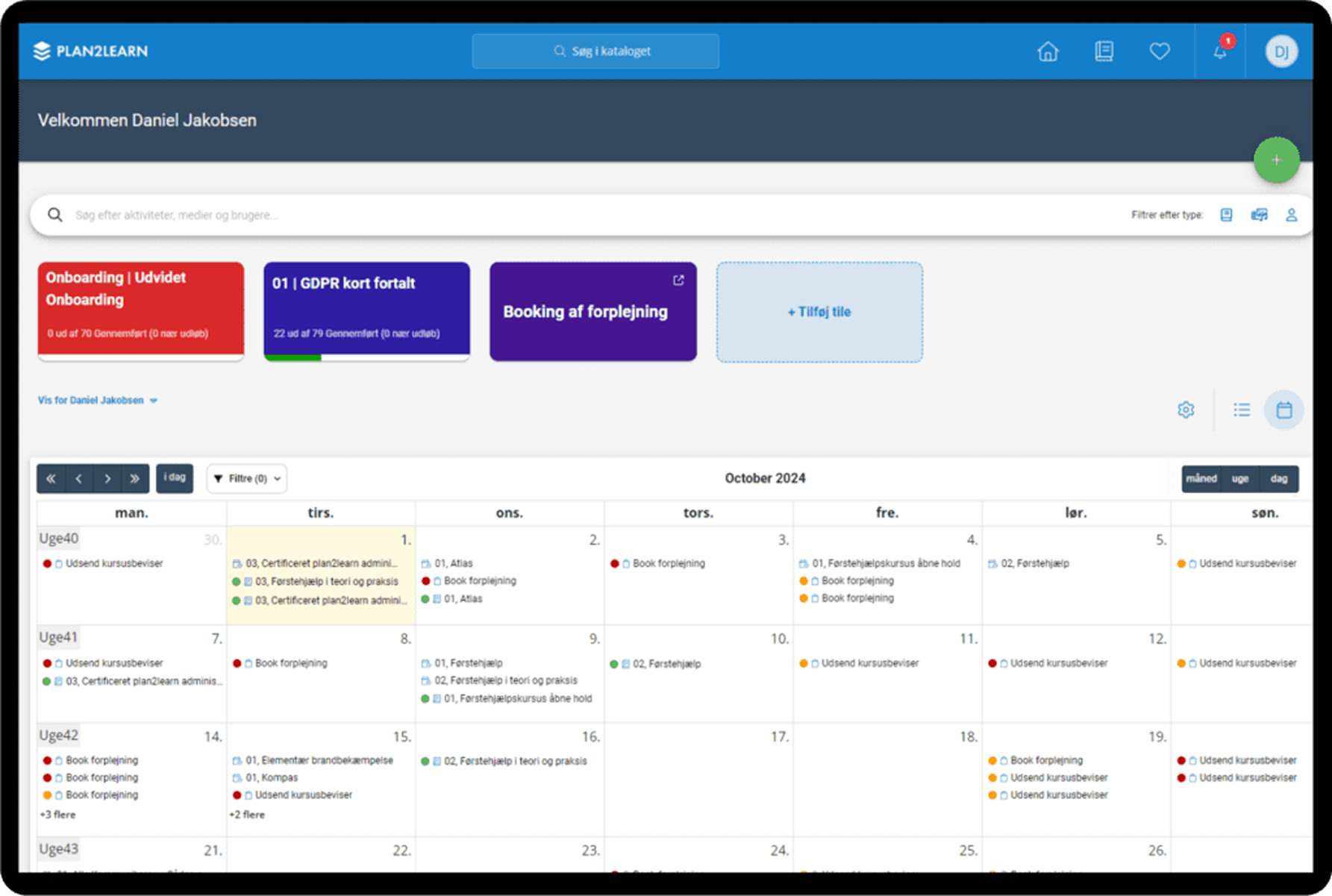Select the uge calendar view tab
The height and width of the screenshot is (896, 1332).
tap(1239, 479)
